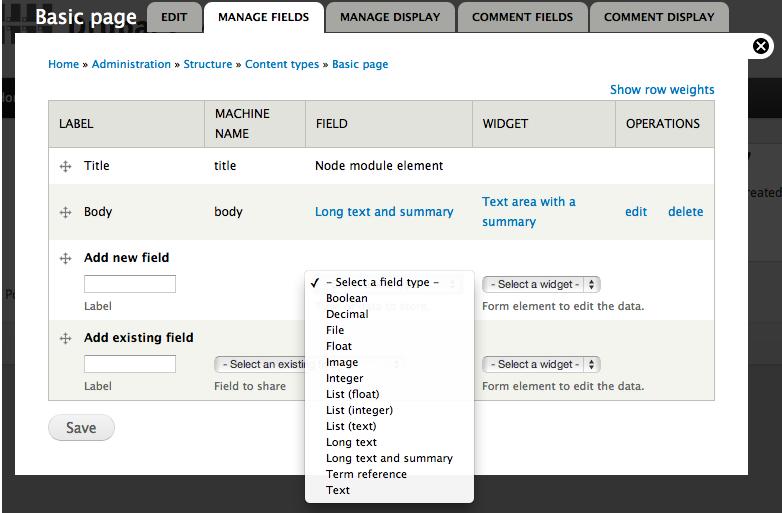Image resolution: width=782 pixels, height=513 pixels.
Task: Open the widget dropdown for new field
Action: tap(540, 284)
